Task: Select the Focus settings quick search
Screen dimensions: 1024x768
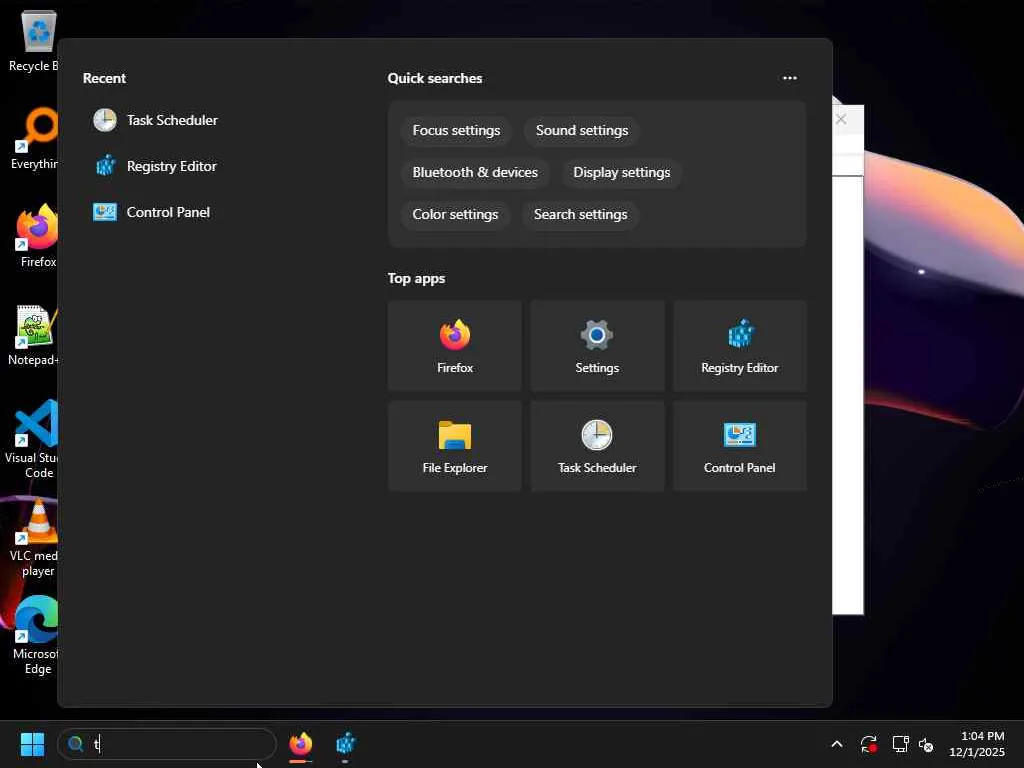Action: [456, 131]
